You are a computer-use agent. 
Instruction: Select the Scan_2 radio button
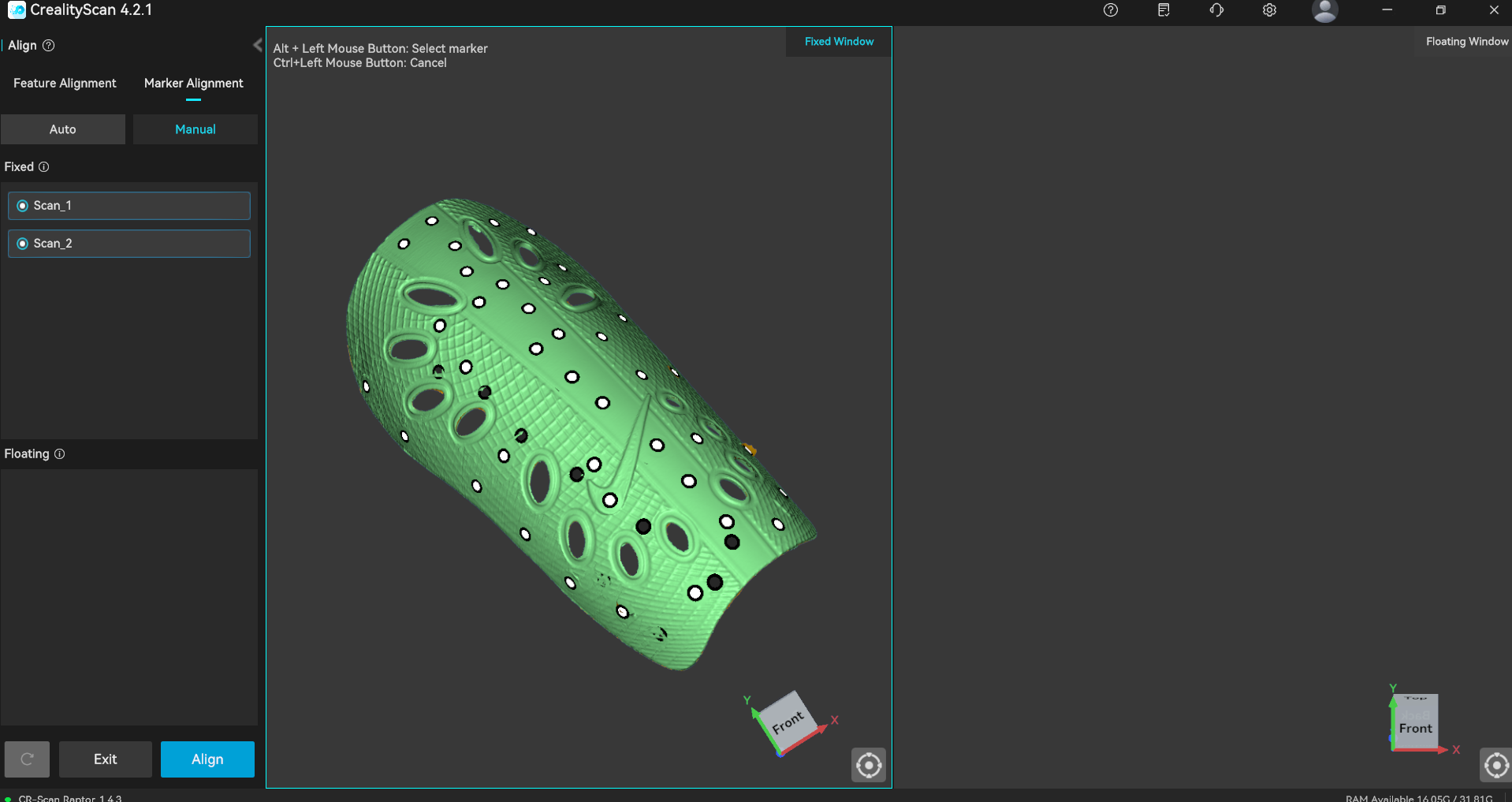click(22, 244)
